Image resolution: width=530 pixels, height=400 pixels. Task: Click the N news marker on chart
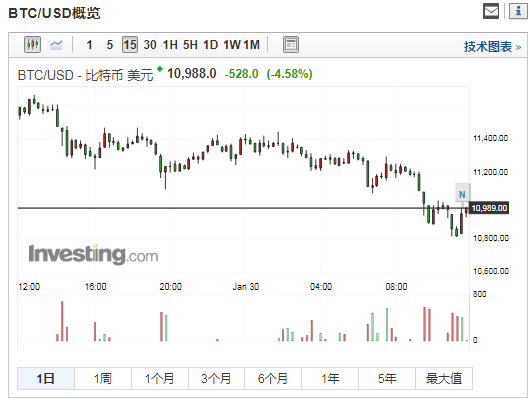[x=462, y=194]
